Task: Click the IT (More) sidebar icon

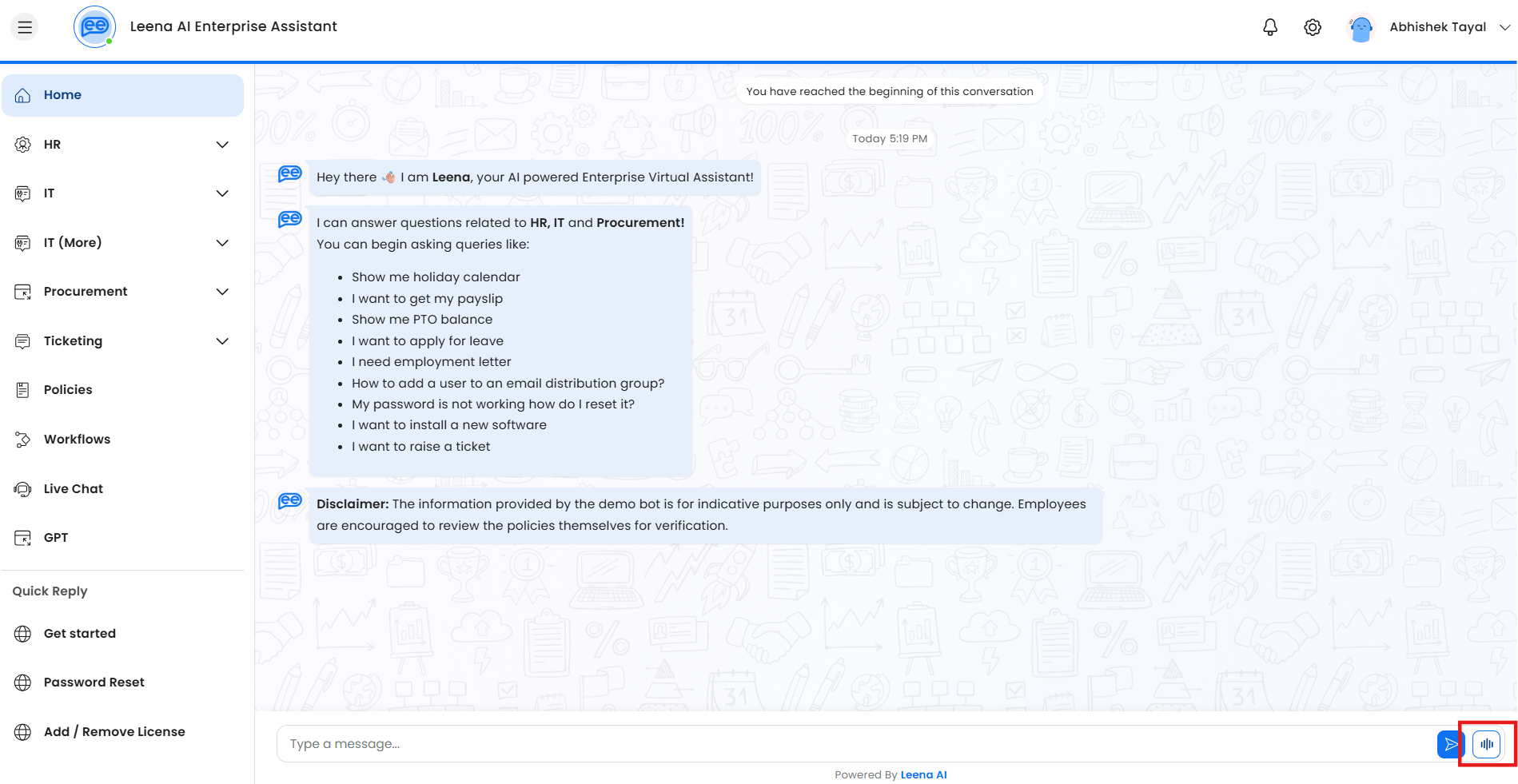Action: click(23, 243)
